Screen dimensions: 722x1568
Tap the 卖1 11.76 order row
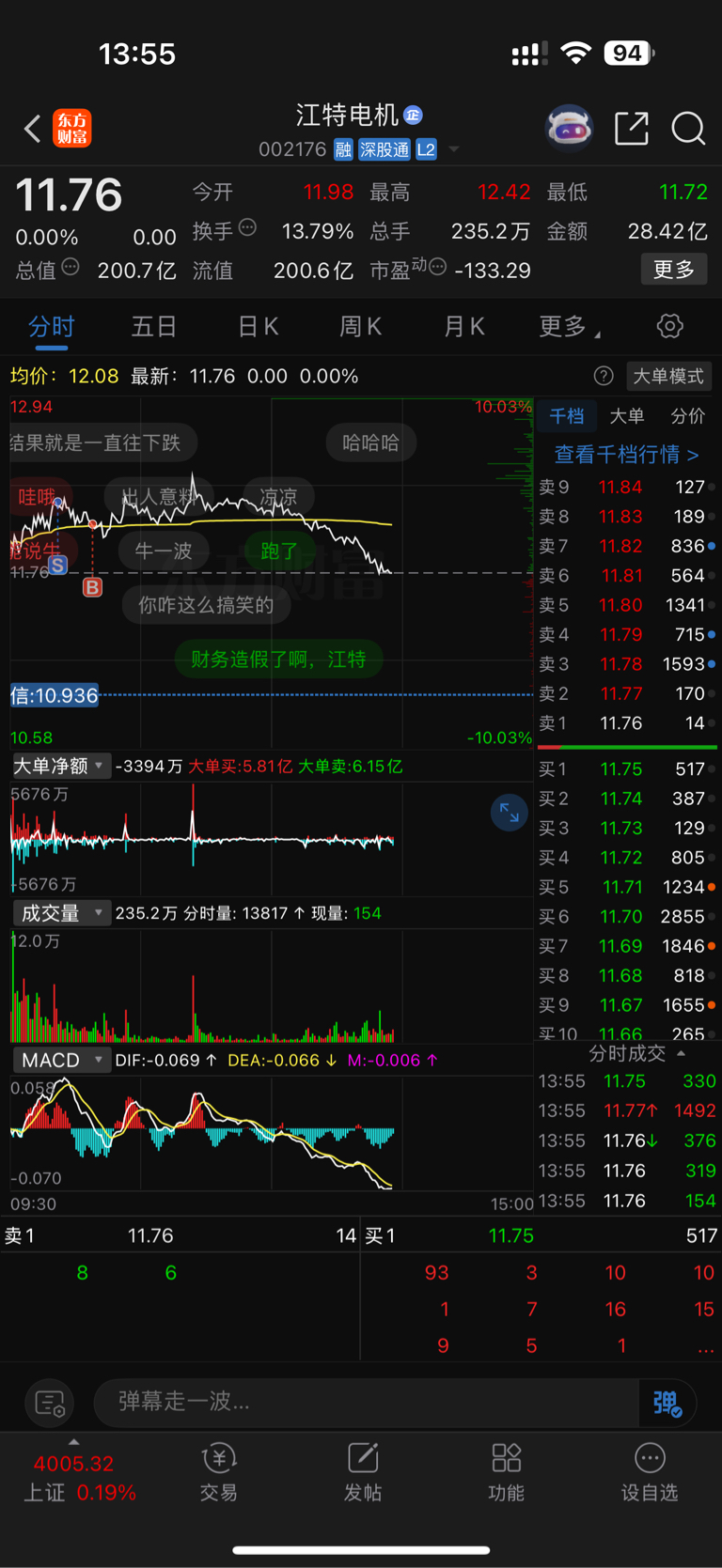[x=627, y=723]
